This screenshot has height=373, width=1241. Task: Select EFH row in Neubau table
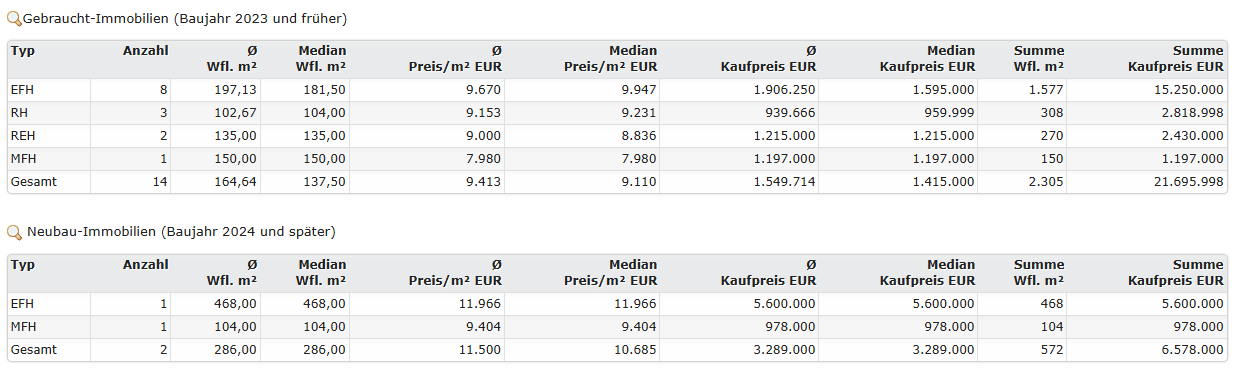(617, 303)
